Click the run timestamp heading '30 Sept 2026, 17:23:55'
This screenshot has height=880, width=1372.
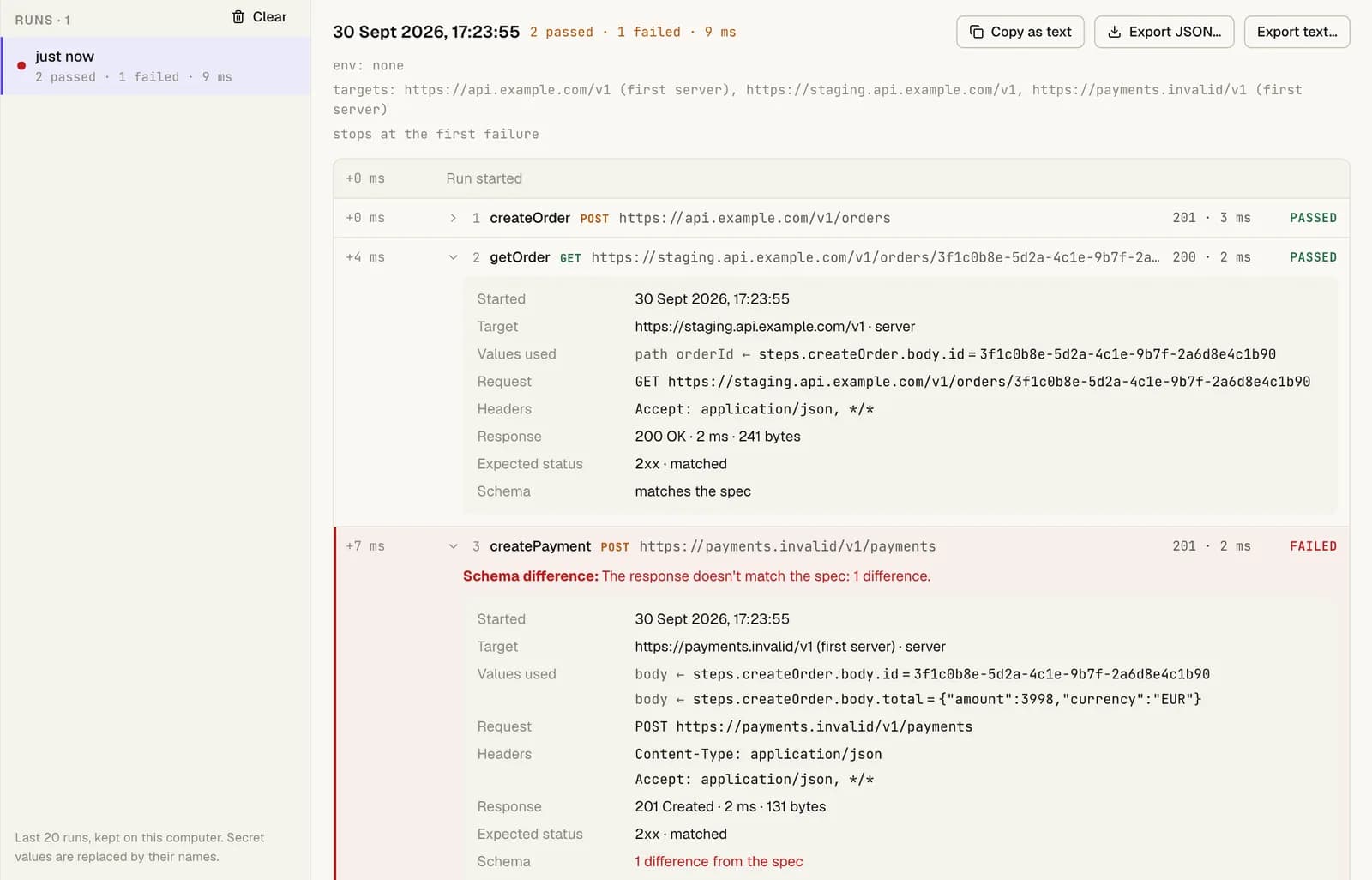coord(426,32)
